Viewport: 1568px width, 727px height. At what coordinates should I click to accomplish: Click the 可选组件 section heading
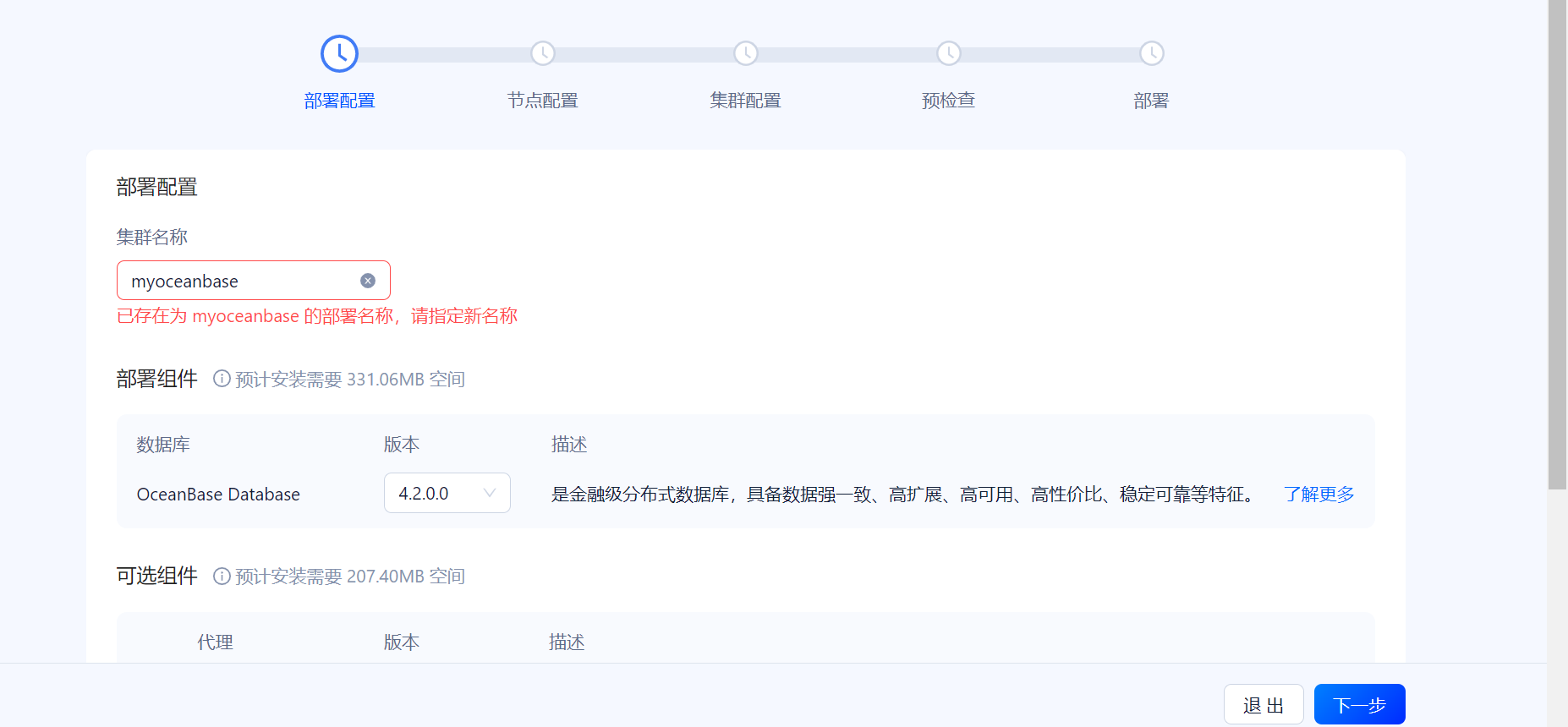click(157, 576)
